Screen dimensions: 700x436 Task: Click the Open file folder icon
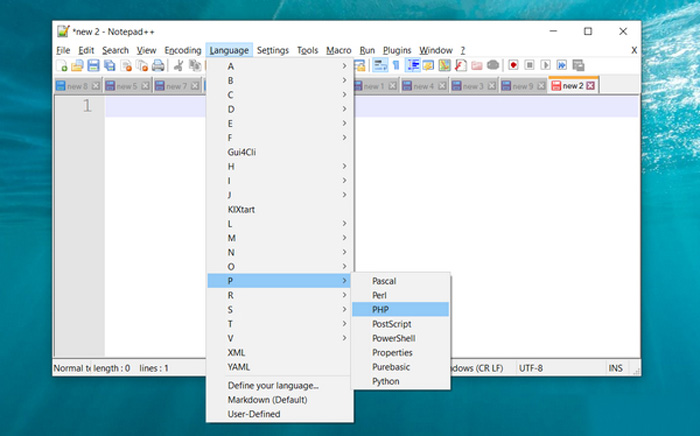pos(77,66)
